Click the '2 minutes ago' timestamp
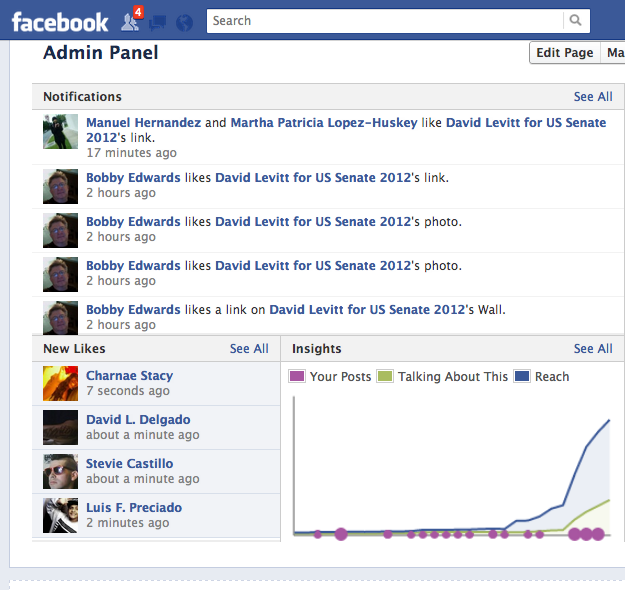Image resolution: width=625 pixels, height=590 pixels. [128, 523]
